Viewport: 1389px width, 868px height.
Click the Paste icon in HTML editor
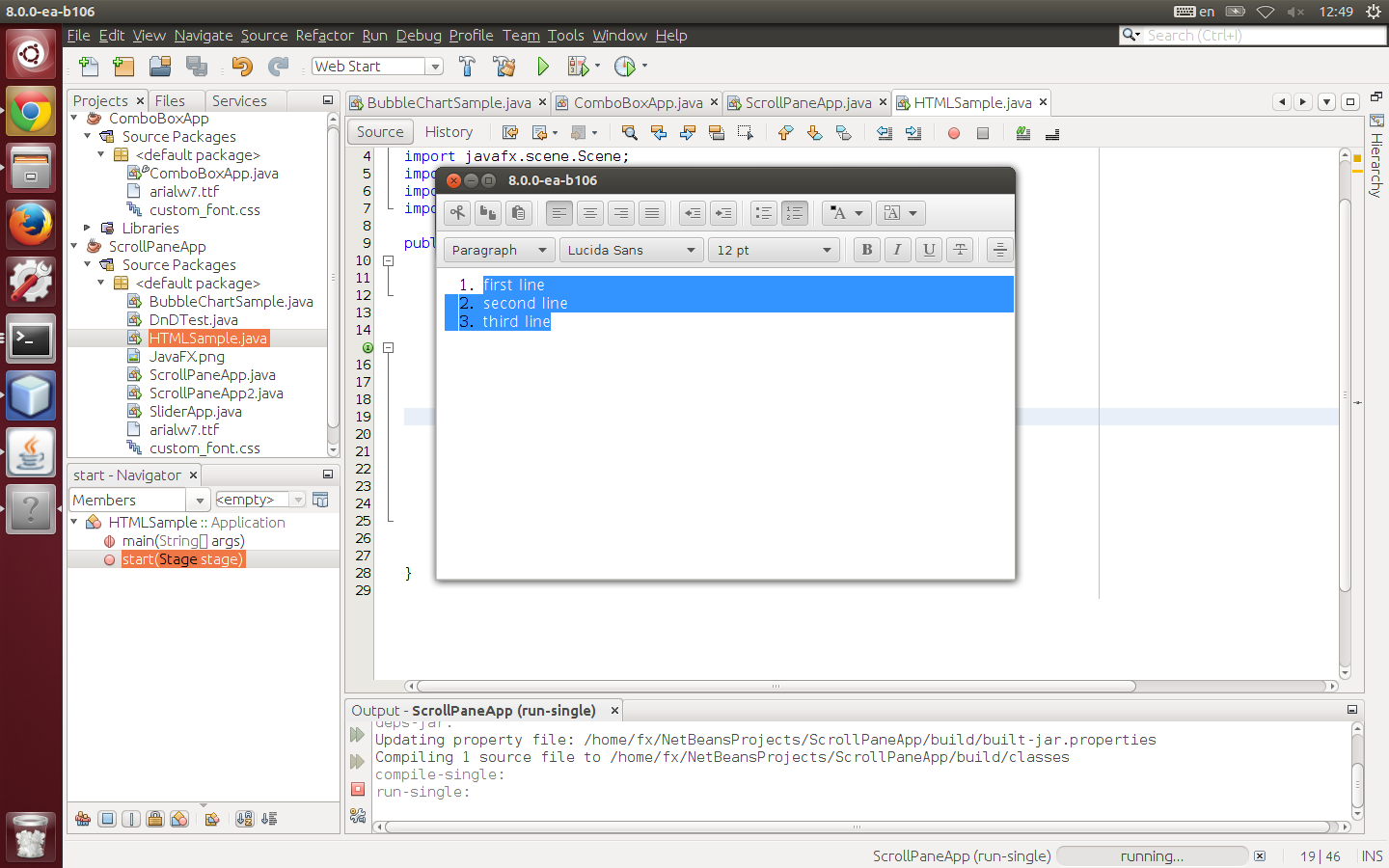[x=519, y=213]
